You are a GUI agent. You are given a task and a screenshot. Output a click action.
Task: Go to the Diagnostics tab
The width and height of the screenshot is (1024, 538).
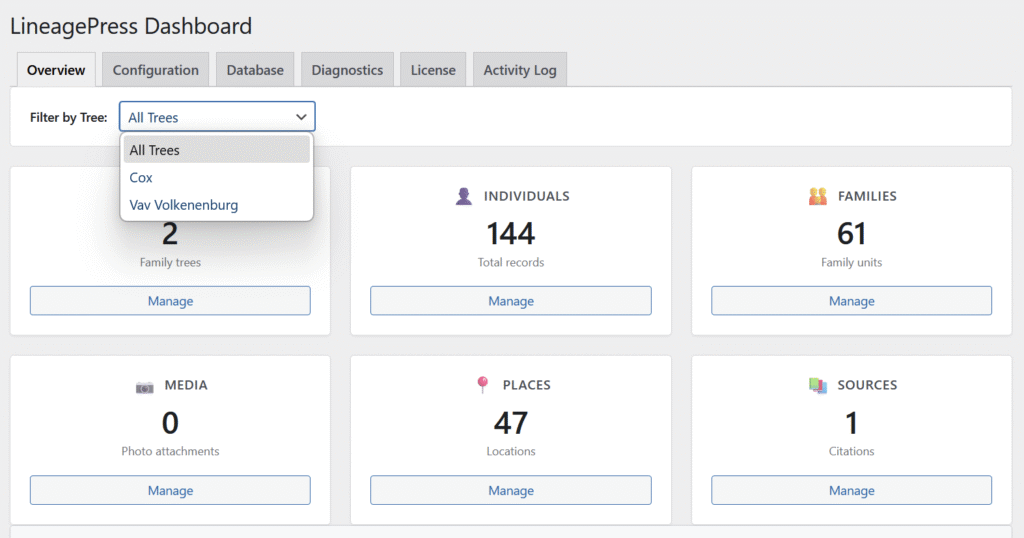coord(347,70)
